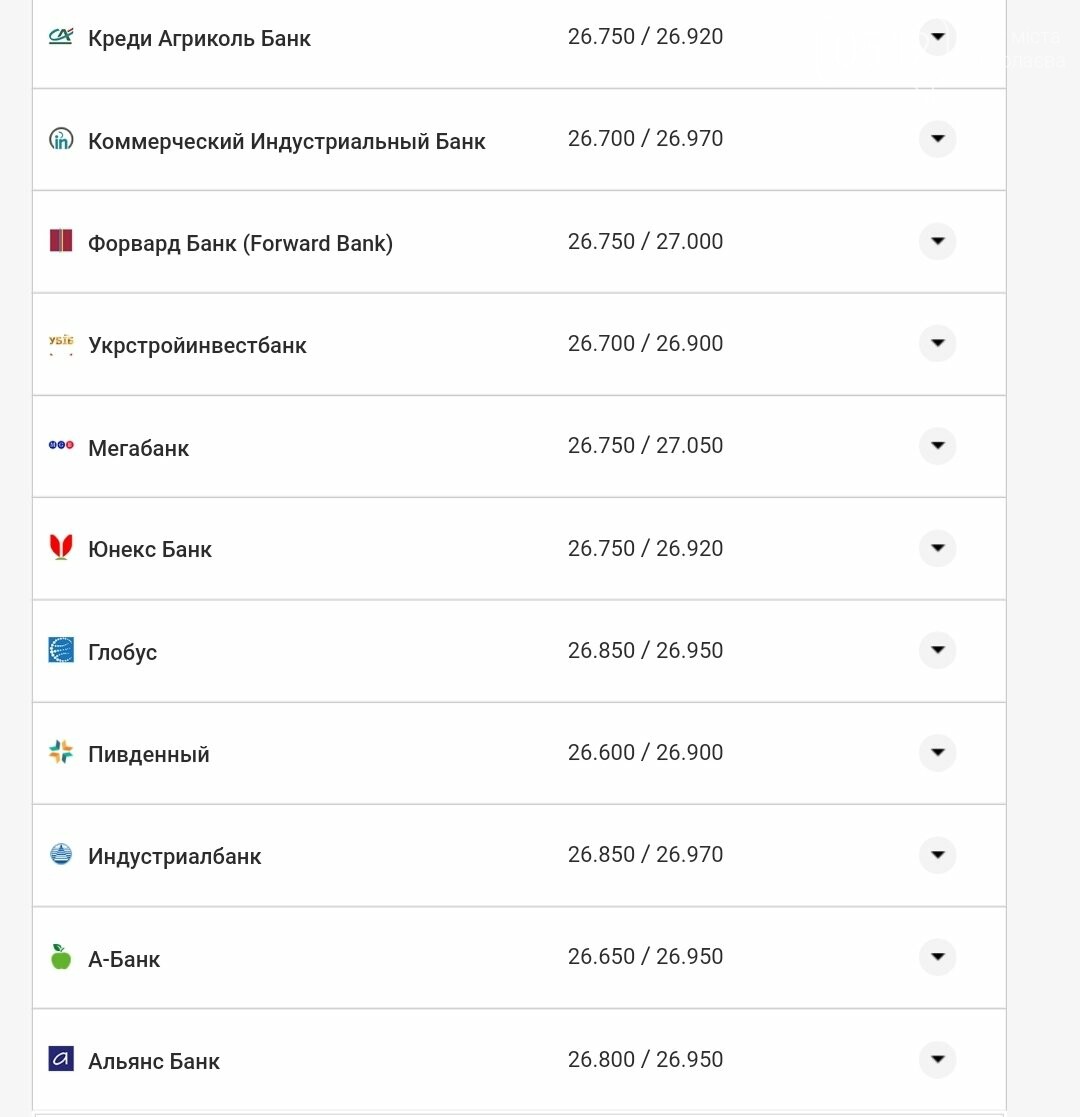Viewport: 1080px width, 1117px height.
Task: Click the Коммерческий Индустриальный Банк logo icon
Action: coord(61,138)
